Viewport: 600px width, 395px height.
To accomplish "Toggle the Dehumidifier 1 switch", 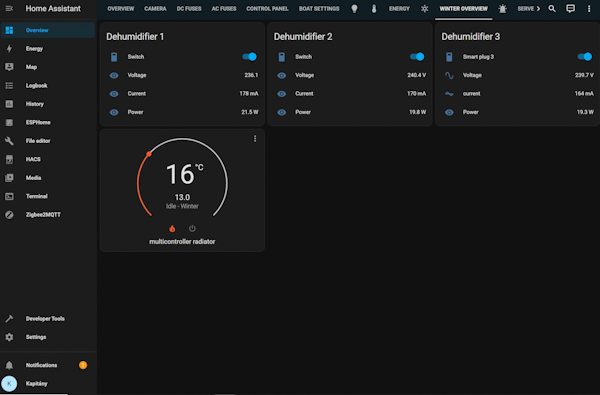I will (249, 57).
